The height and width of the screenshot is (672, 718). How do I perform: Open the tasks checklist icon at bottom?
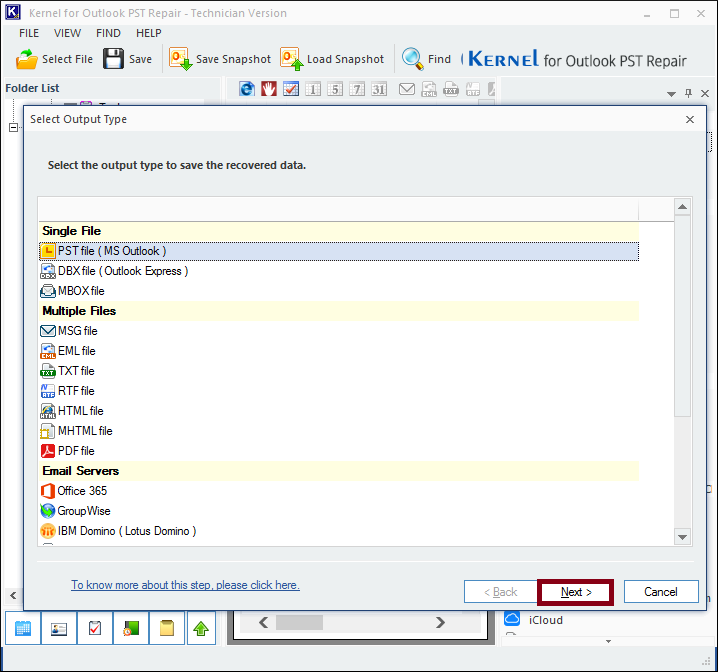pos(95,629)
